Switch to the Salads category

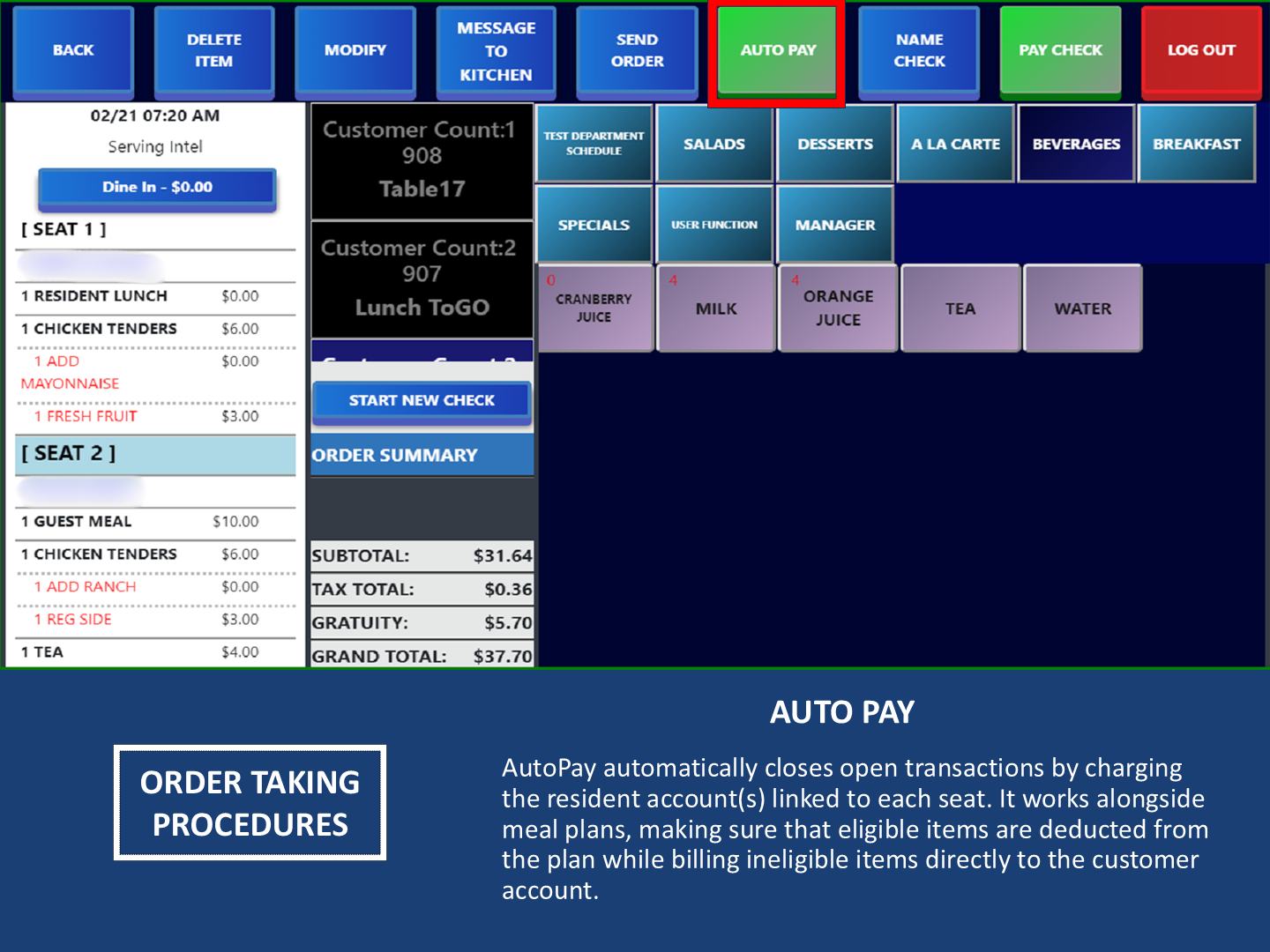[714, 144]
